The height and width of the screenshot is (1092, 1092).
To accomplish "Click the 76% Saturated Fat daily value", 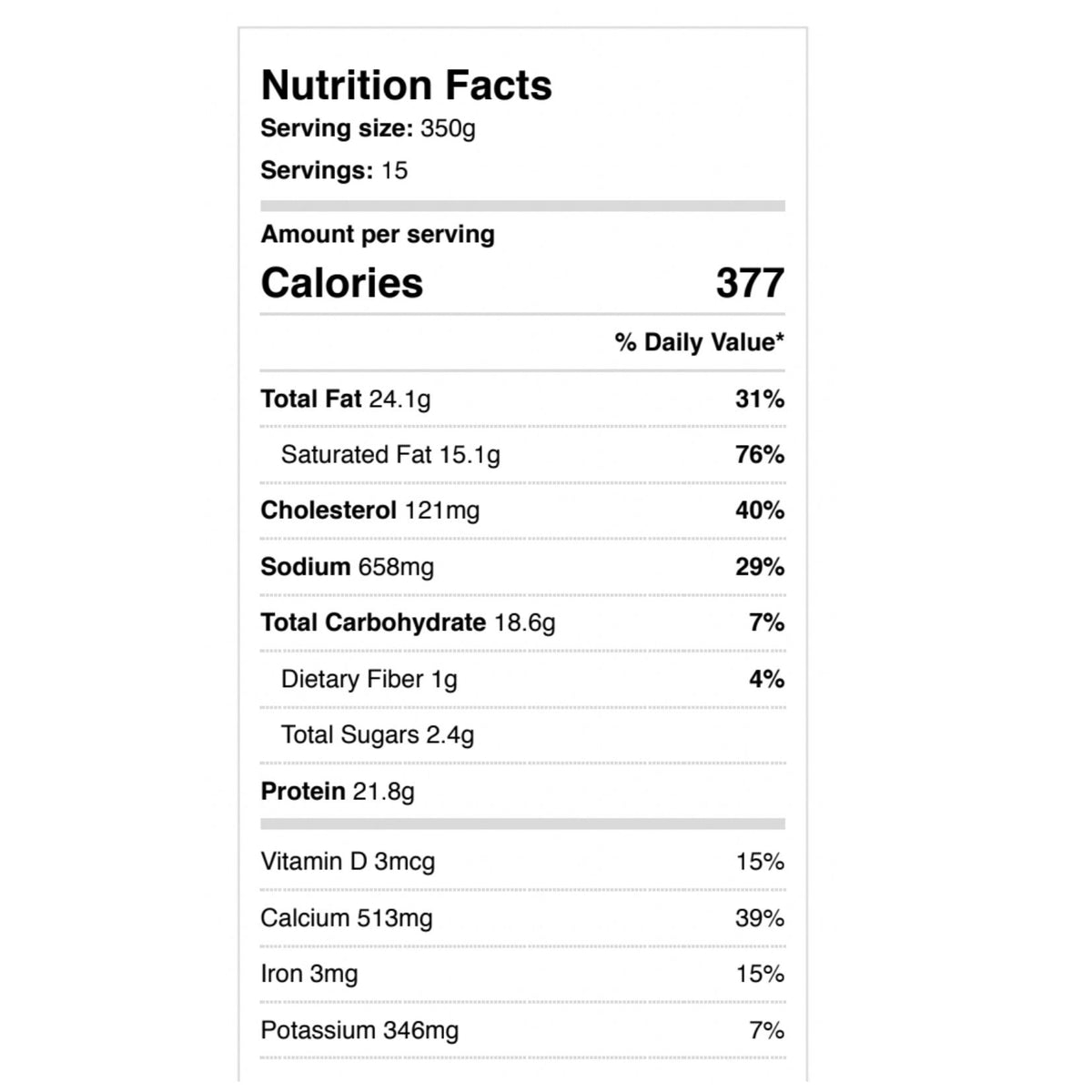I will (x=760, y=454).
